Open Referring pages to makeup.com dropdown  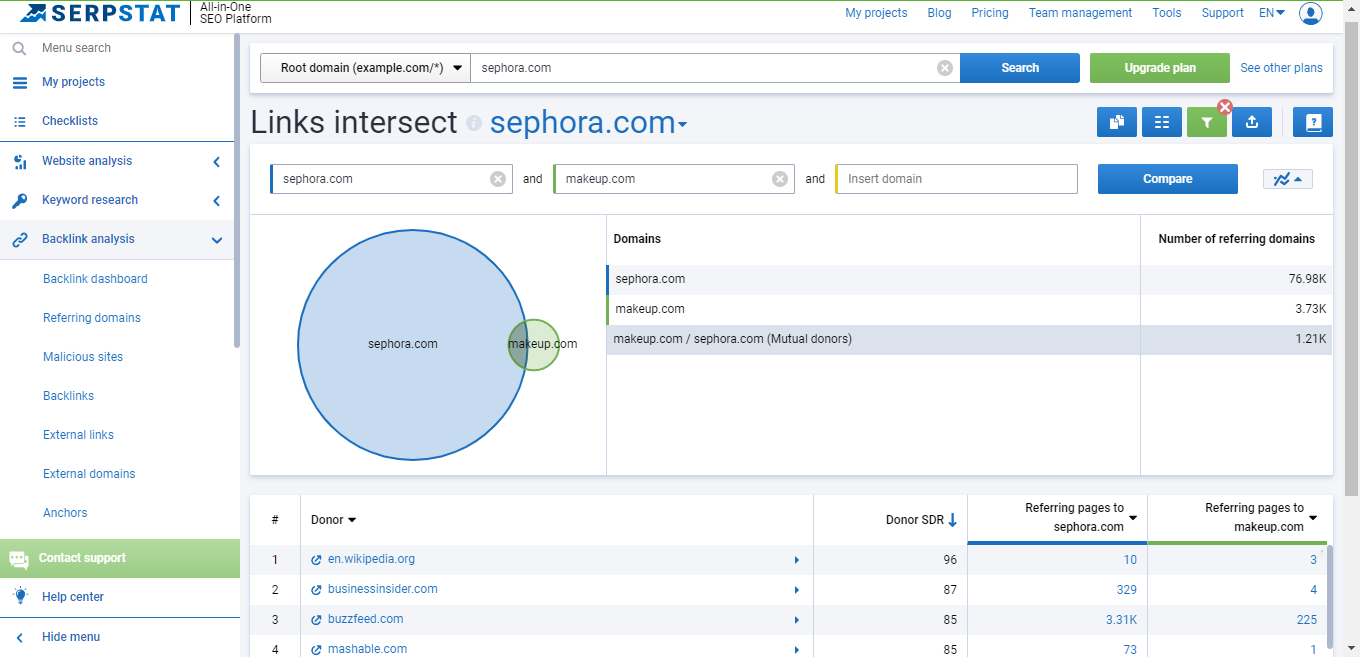pyautogui.click(x=1313, y=518)
